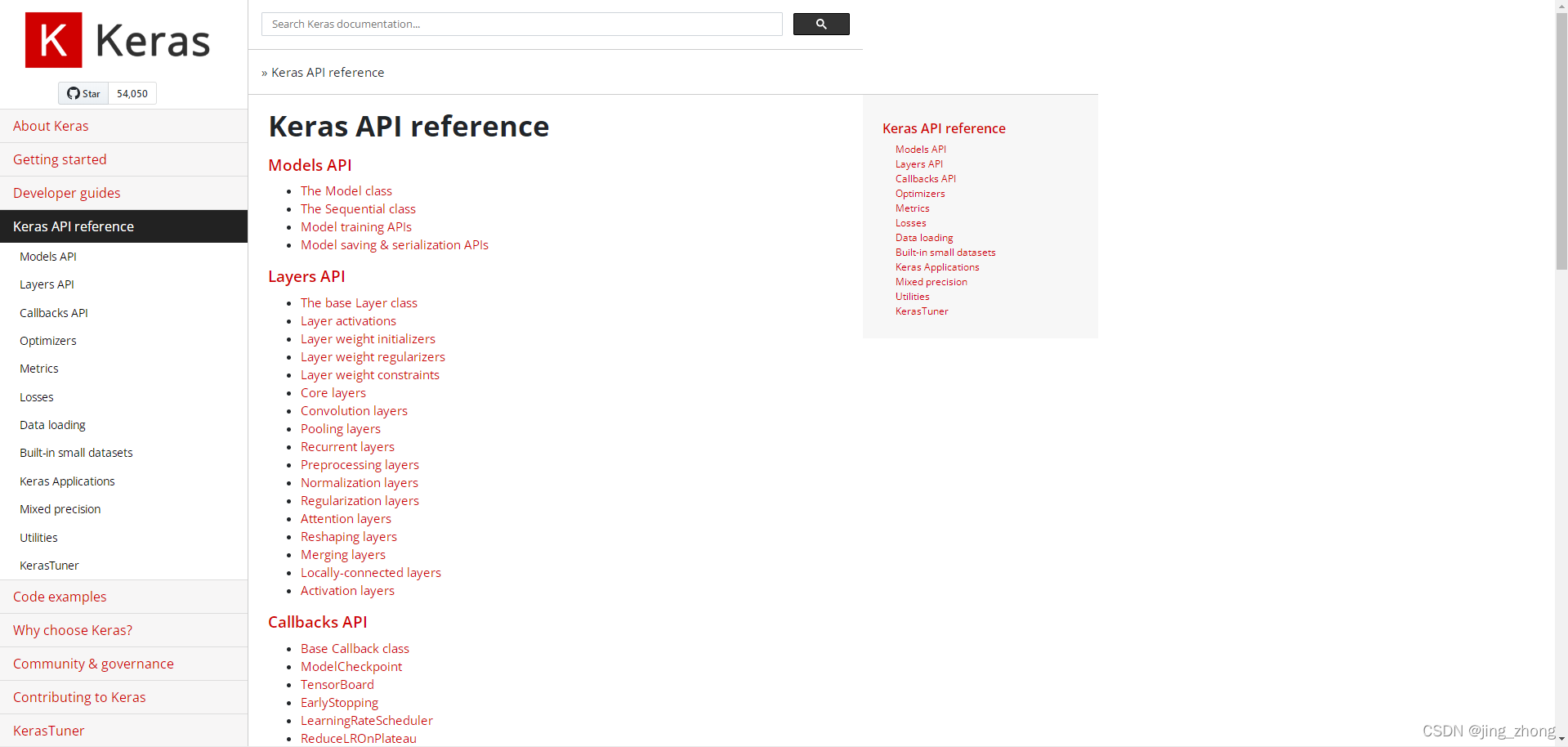
Task: Select Utilities in left sidebar
Action: point(38,538)
